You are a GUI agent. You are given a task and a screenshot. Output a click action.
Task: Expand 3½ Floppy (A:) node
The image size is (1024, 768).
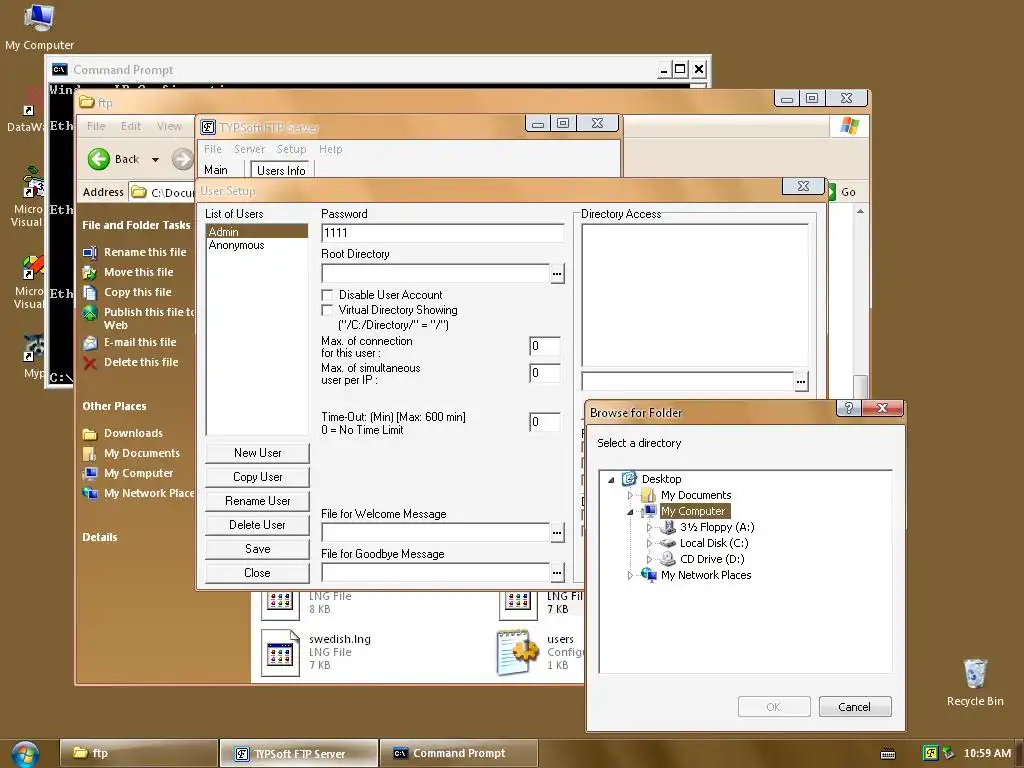649,528
